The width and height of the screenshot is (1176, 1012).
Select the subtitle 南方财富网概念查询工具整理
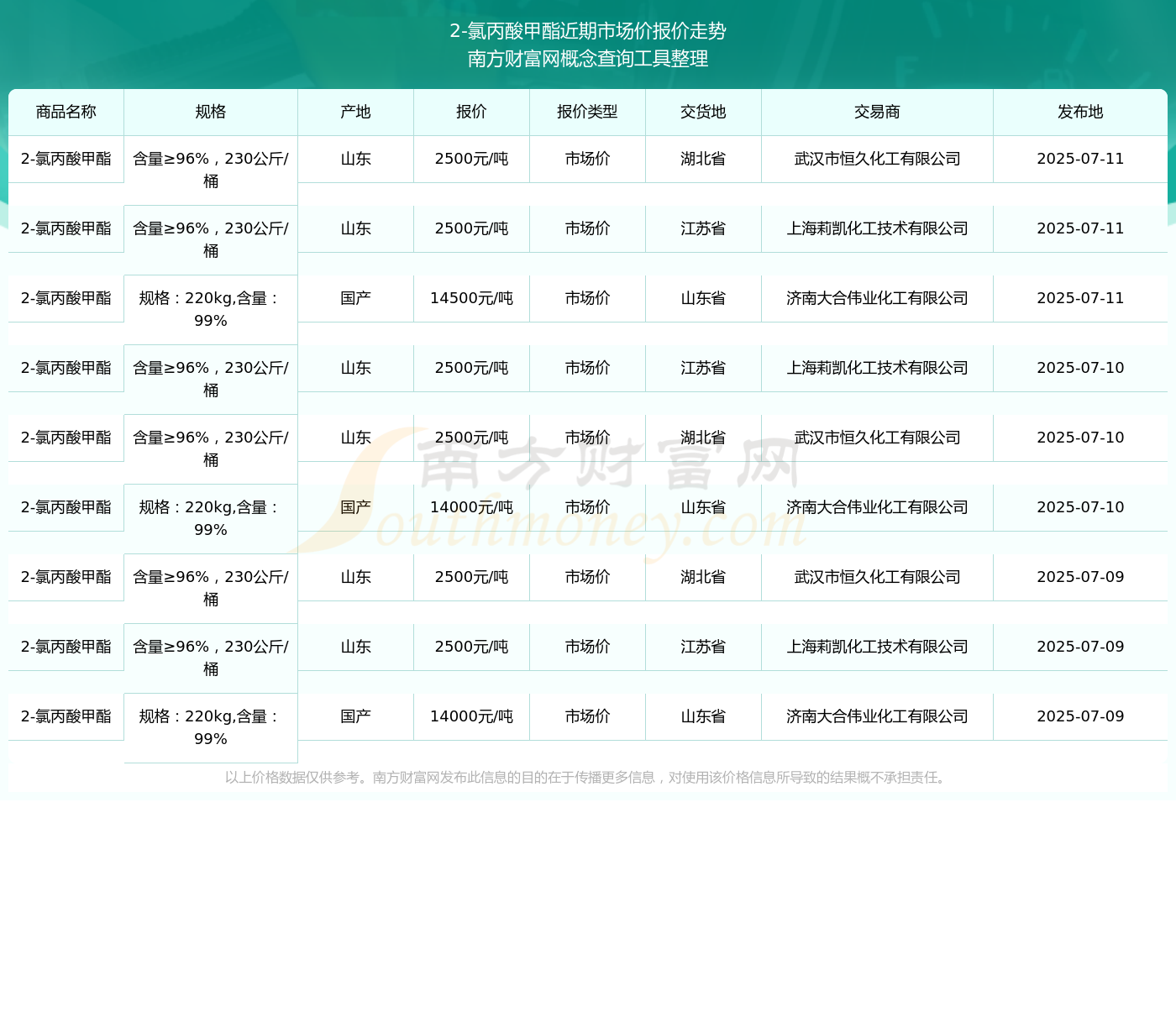point(588,59)
